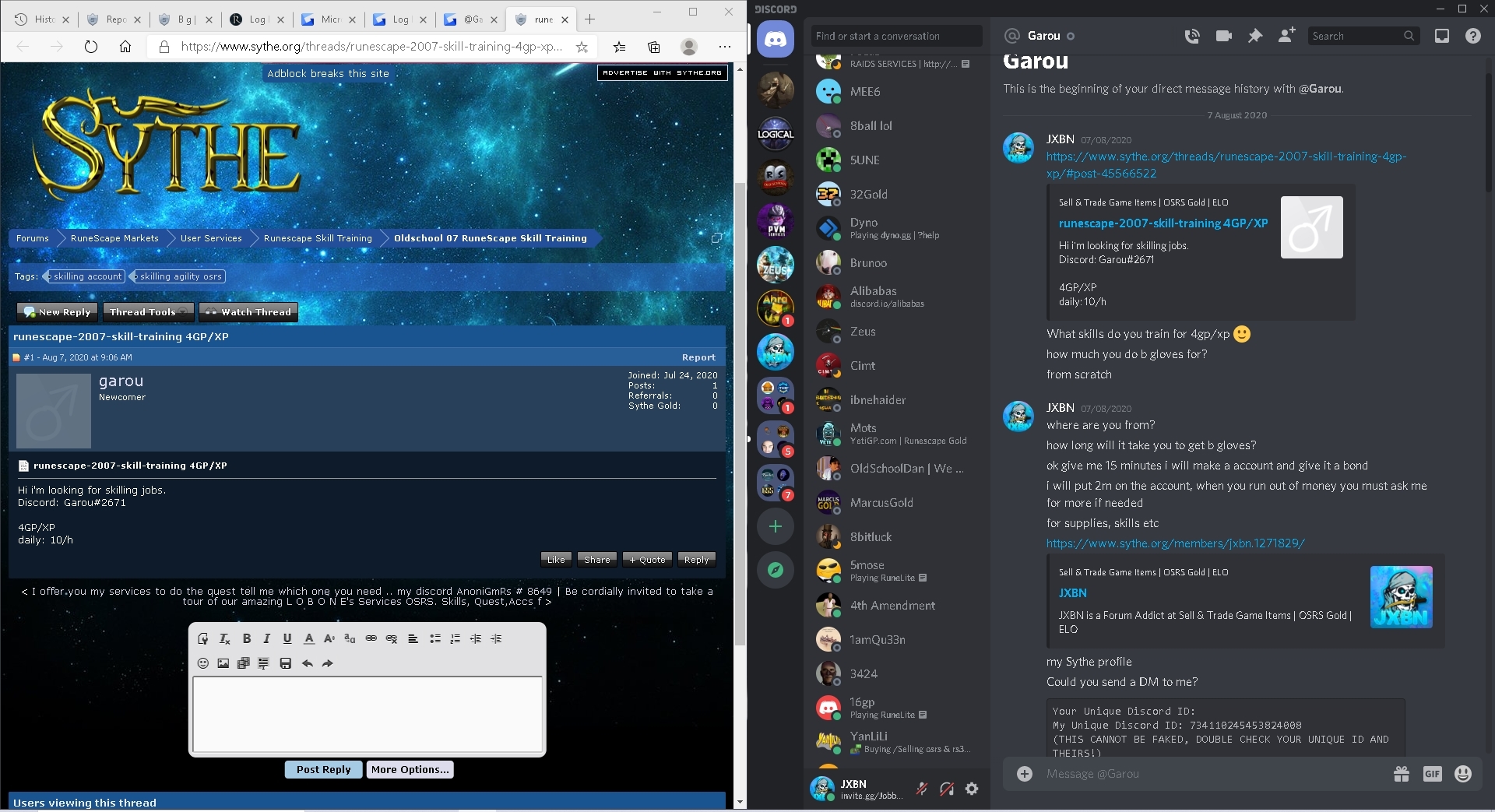Open the Discord inbox icon
Screen dimensions: 1495x812
click(x=1442, y=36)
